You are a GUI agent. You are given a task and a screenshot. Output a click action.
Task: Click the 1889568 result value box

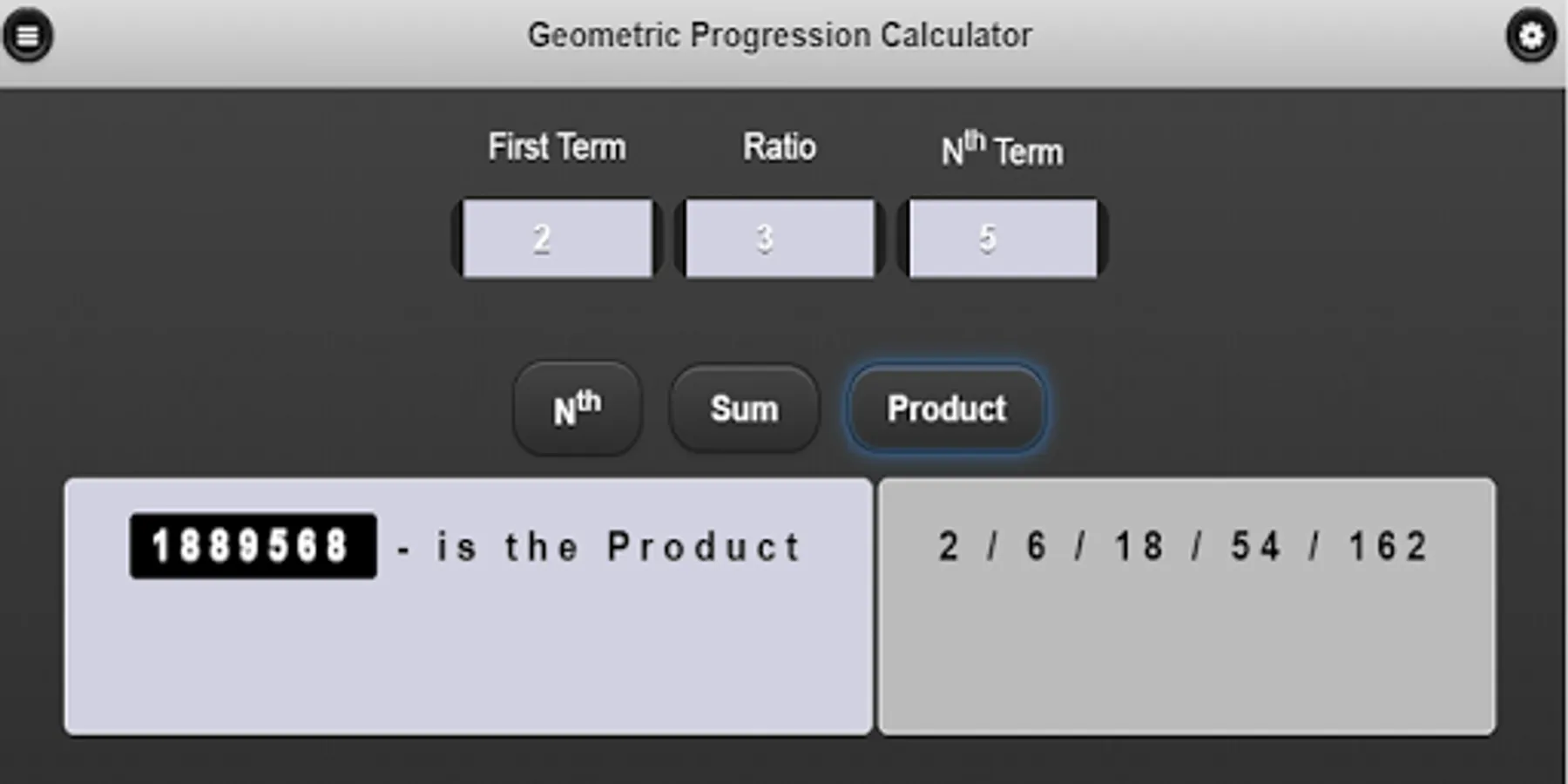point(253,546)
